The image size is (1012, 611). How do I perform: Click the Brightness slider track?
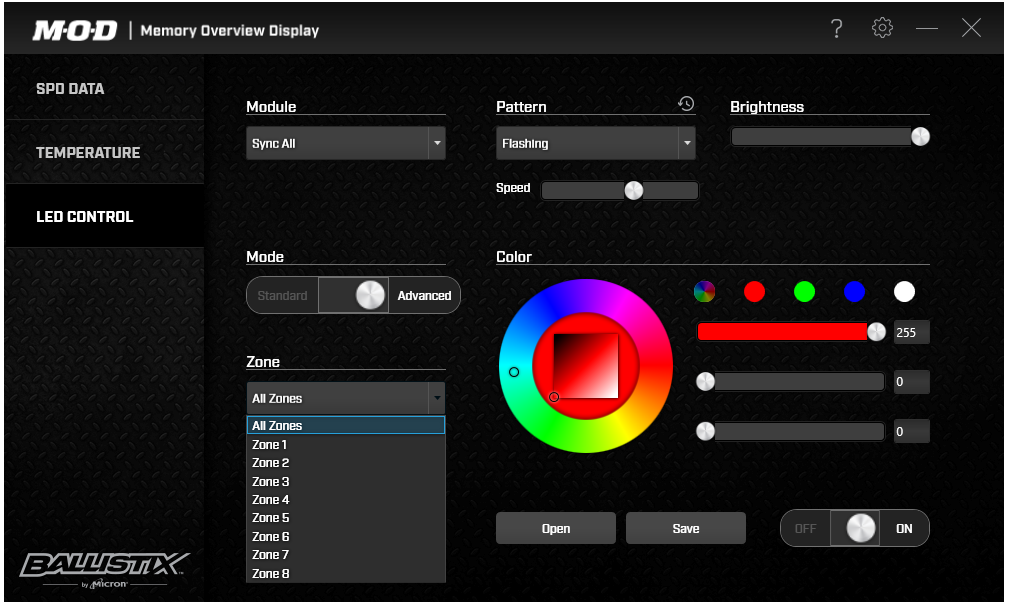click(x=830, y=137)
